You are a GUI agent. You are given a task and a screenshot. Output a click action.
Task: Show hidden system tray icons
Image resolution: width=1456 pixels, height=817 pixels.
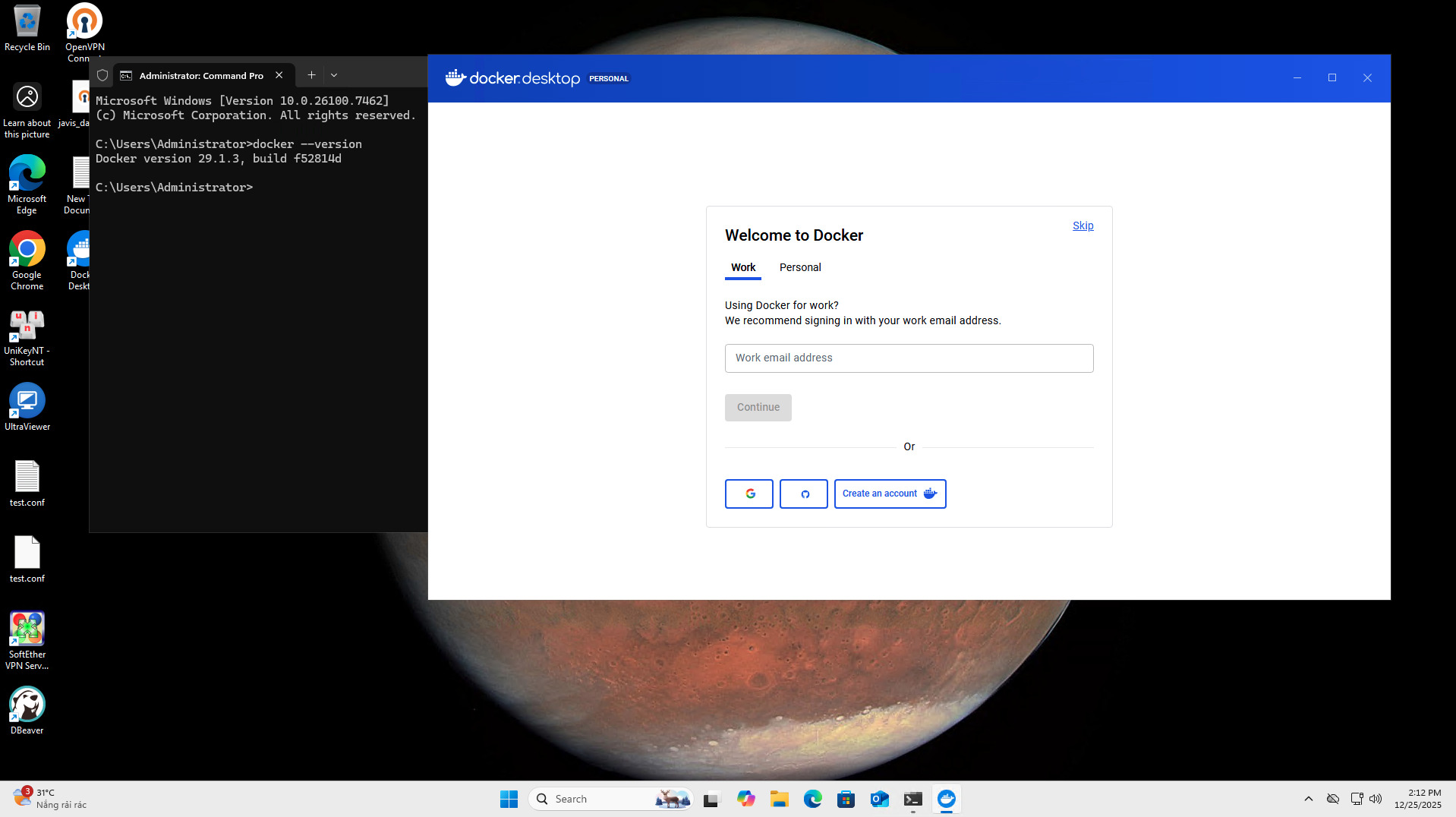1308,799
